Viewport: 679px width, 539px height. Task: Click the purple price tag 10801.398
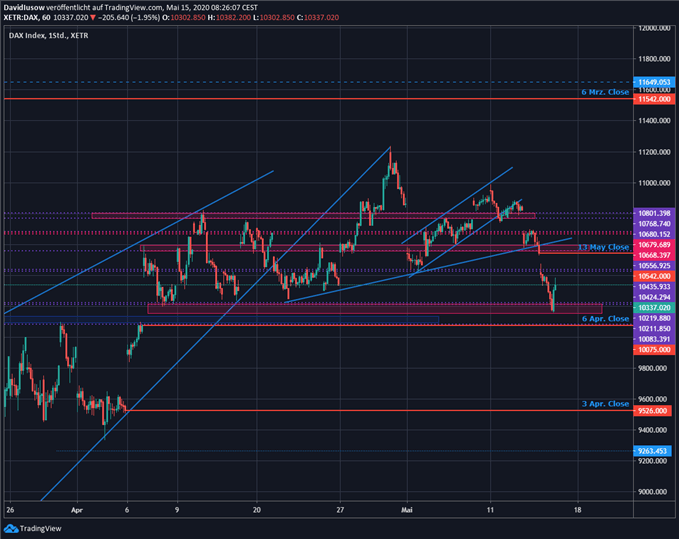pyautogui.click(x=653, y=213)
